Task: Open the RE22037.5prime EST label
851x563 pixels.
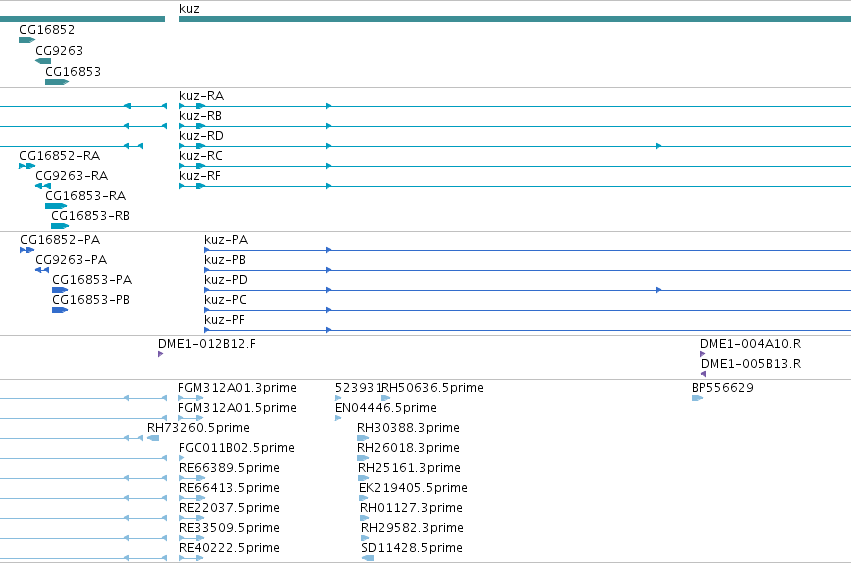Action: pyautogui.click(x=230, y=509)
